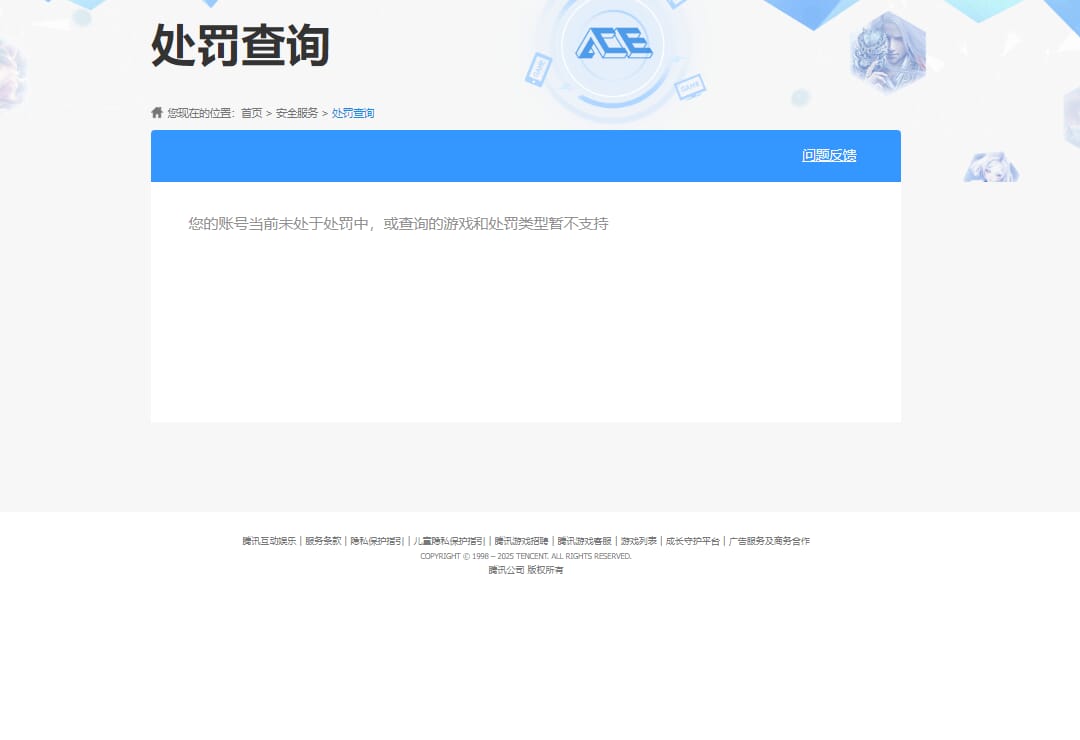Go to 首页 in the breadcrumb
Image resolution: width=1080 pixels, height=740 pixels.
[251, 113]
